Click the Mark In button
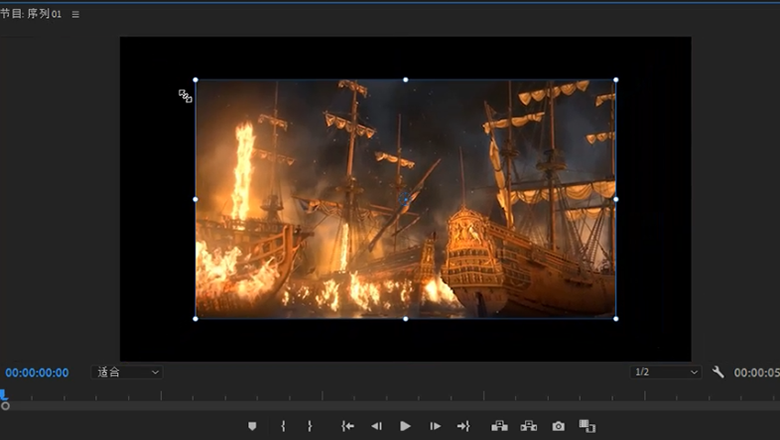Viewport: 780px width, 440px height. 283,426
